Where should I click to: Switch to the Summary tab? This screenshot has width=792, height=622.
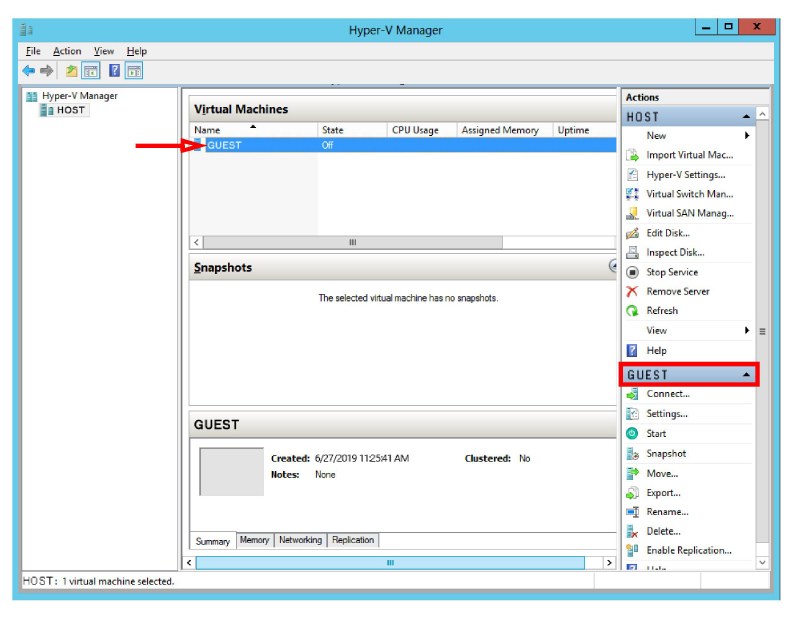coord(213,541)
